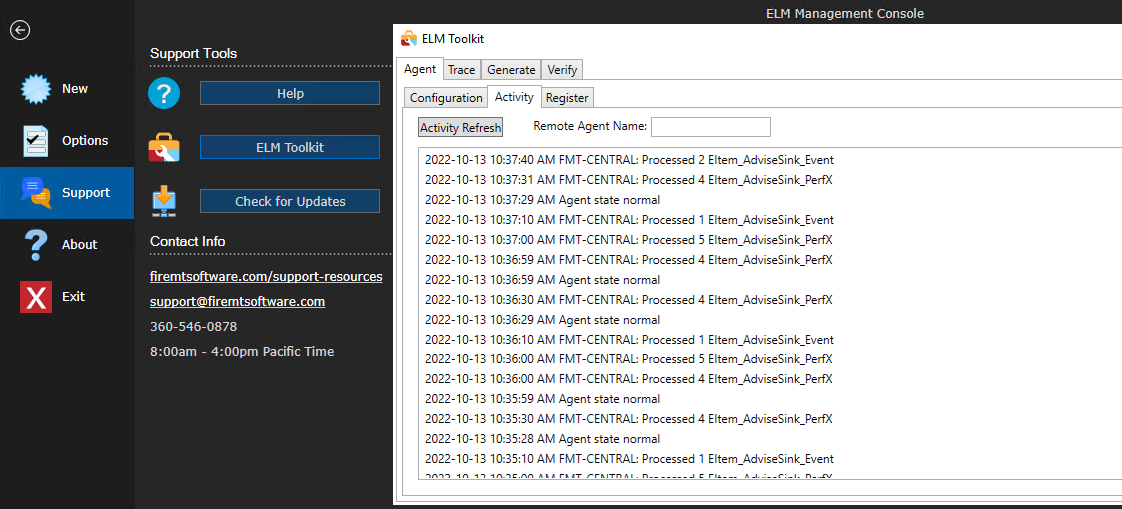
Task: Open the Help button
Action: point(290,93)
